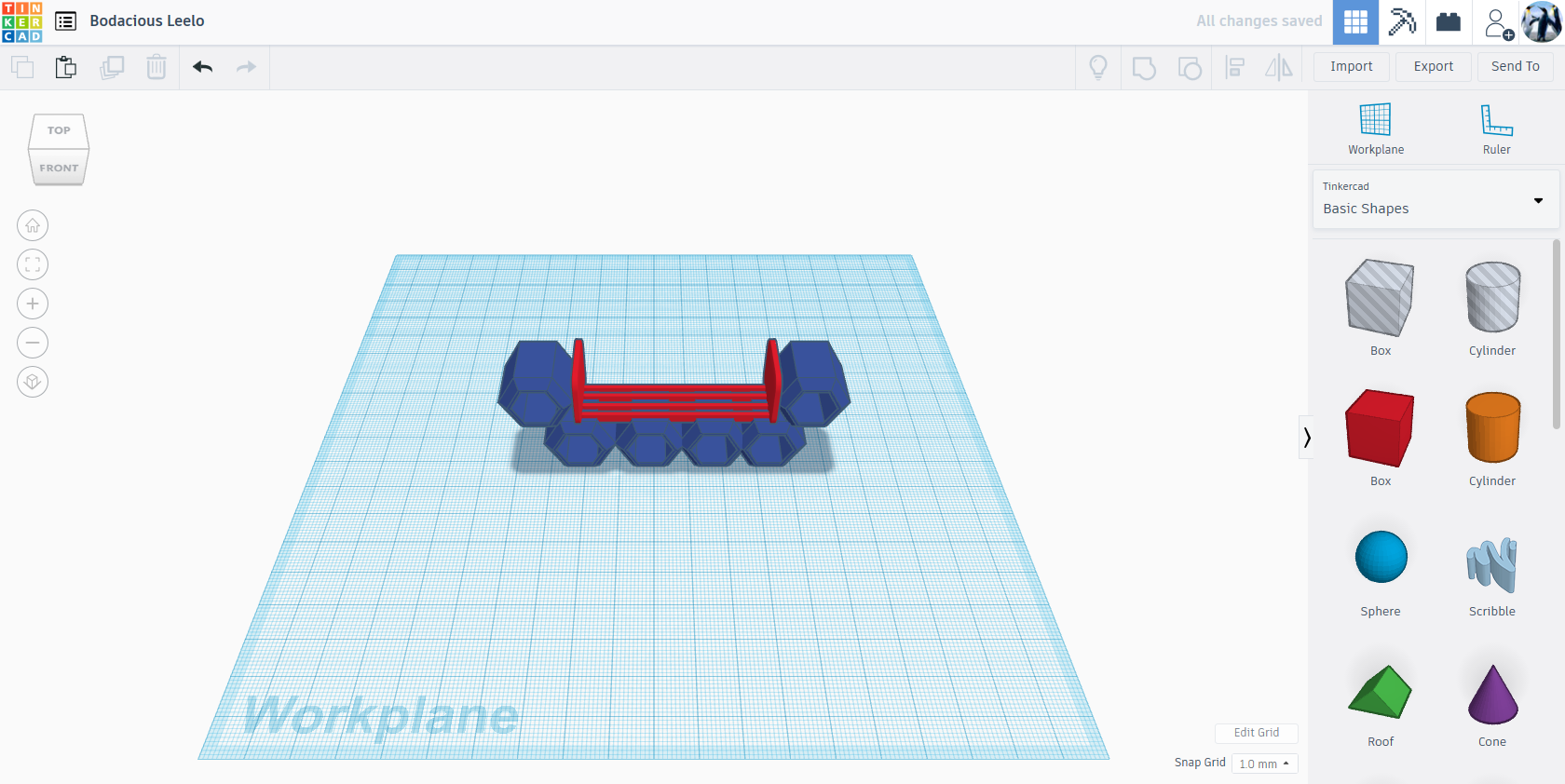The width and height of the screenshot is (1565, 784).
Task: Click the shapes panel scrollbar
Action: click(x=1556, y=334)
